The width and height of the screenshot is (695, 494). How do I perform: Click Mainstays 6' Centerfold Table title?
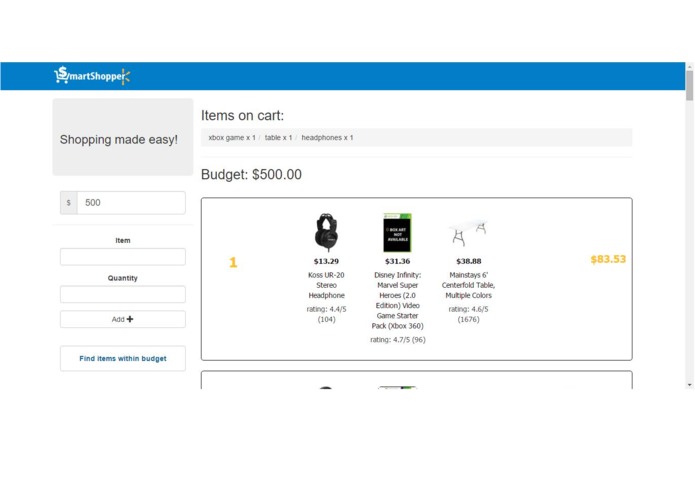coord(469,285)
